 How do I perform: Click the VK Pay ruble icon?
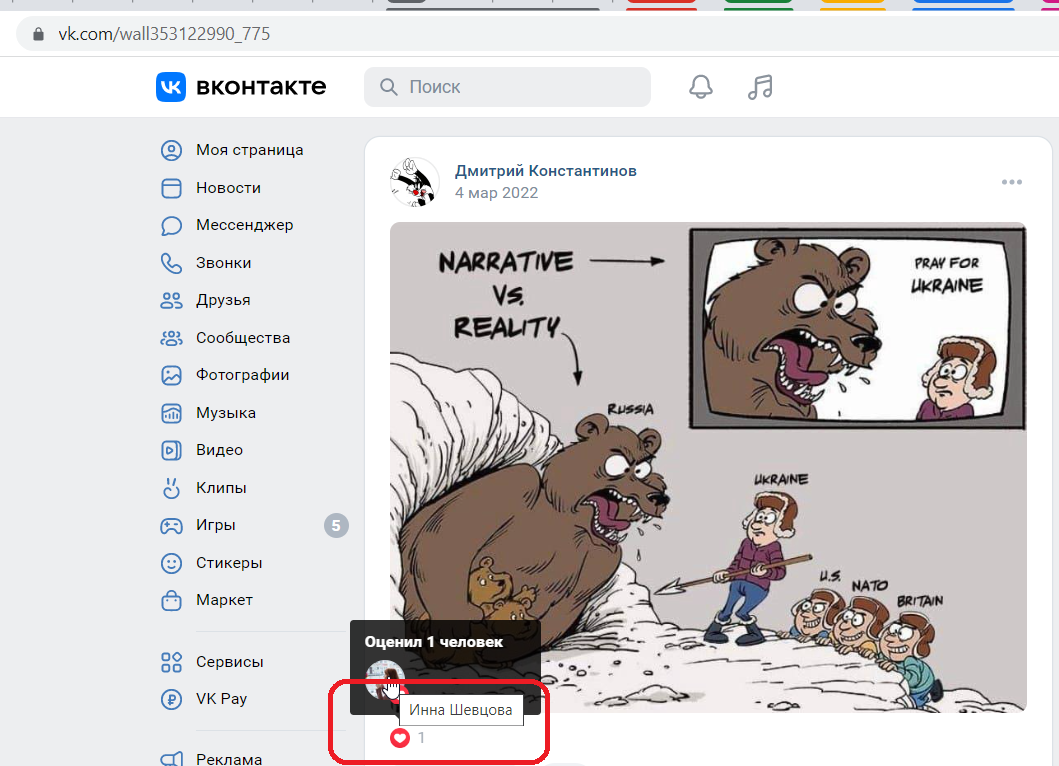(x=172, y=699)
